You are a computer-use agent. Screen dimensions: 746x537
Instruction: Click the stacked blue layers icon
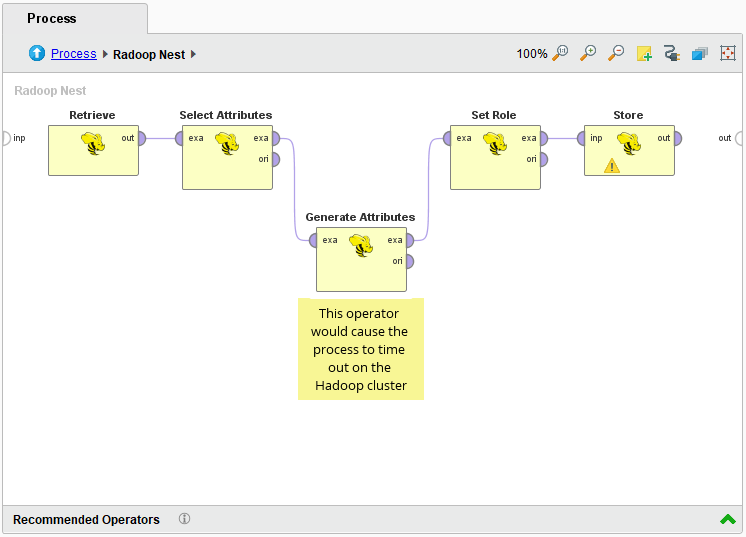pyautogui.click(x=700, y=53)
